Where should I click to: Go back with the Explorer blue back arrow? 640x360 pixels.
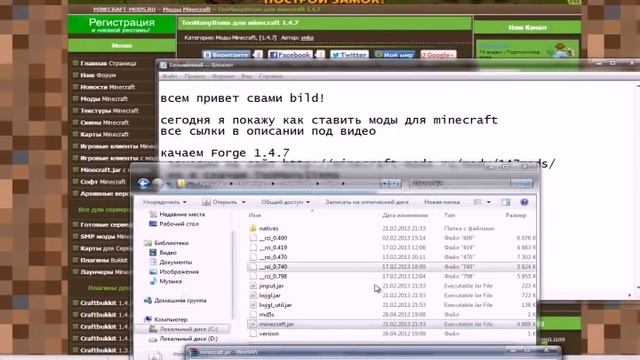pos(143,184)
